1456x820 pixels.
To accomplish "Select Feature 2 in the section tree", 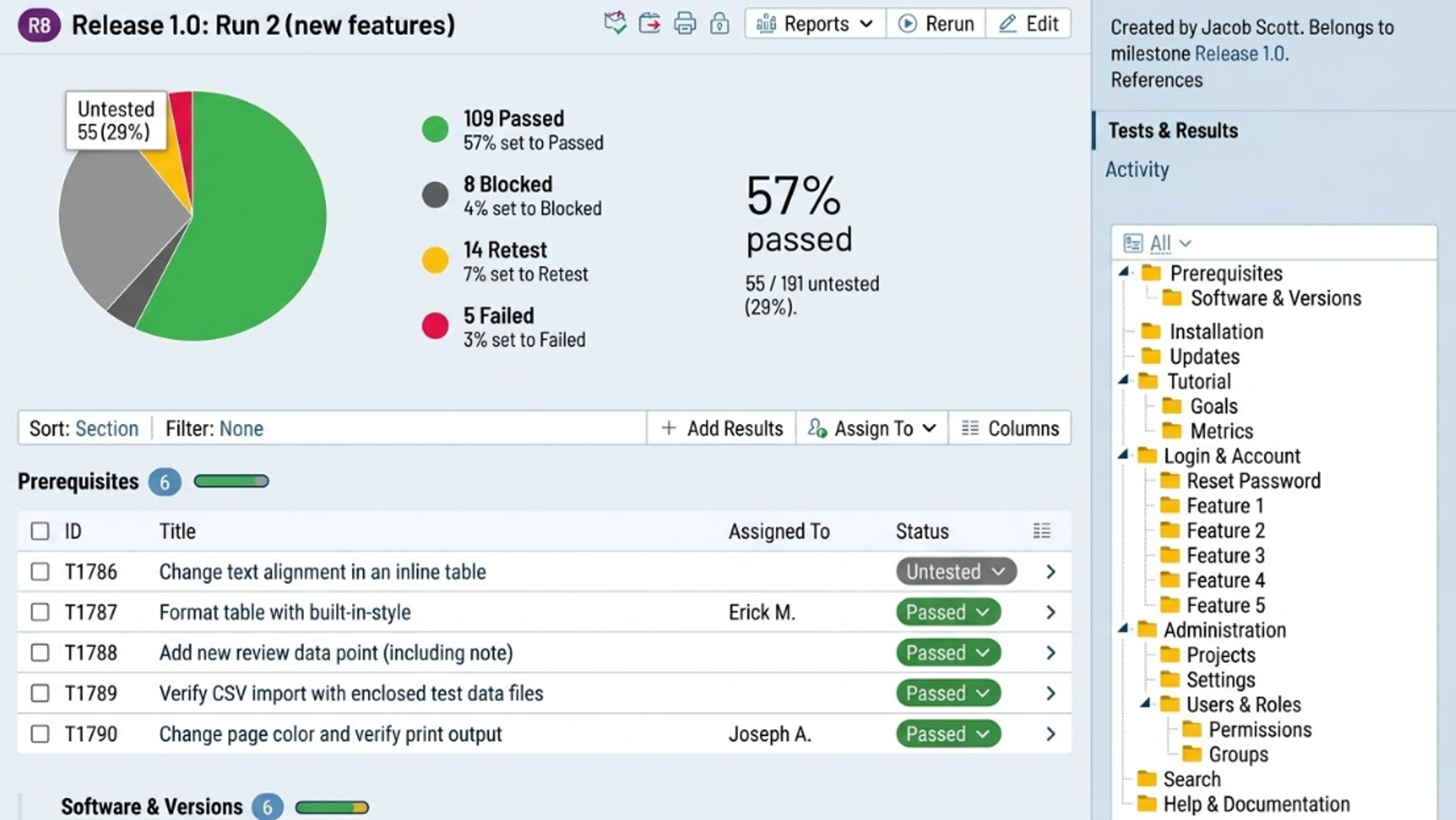I will [x=1225, y=530].
